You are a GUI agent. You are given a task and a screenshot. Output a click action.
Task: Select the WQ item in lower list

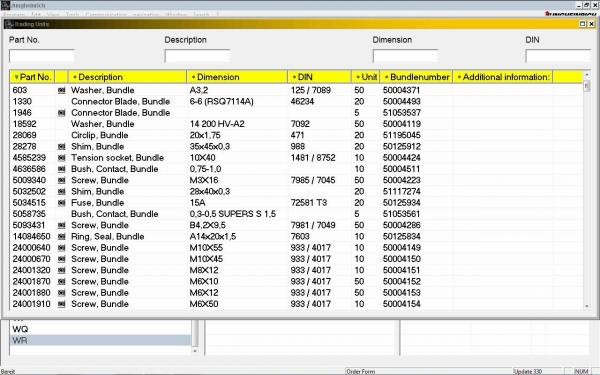point(100,329)
